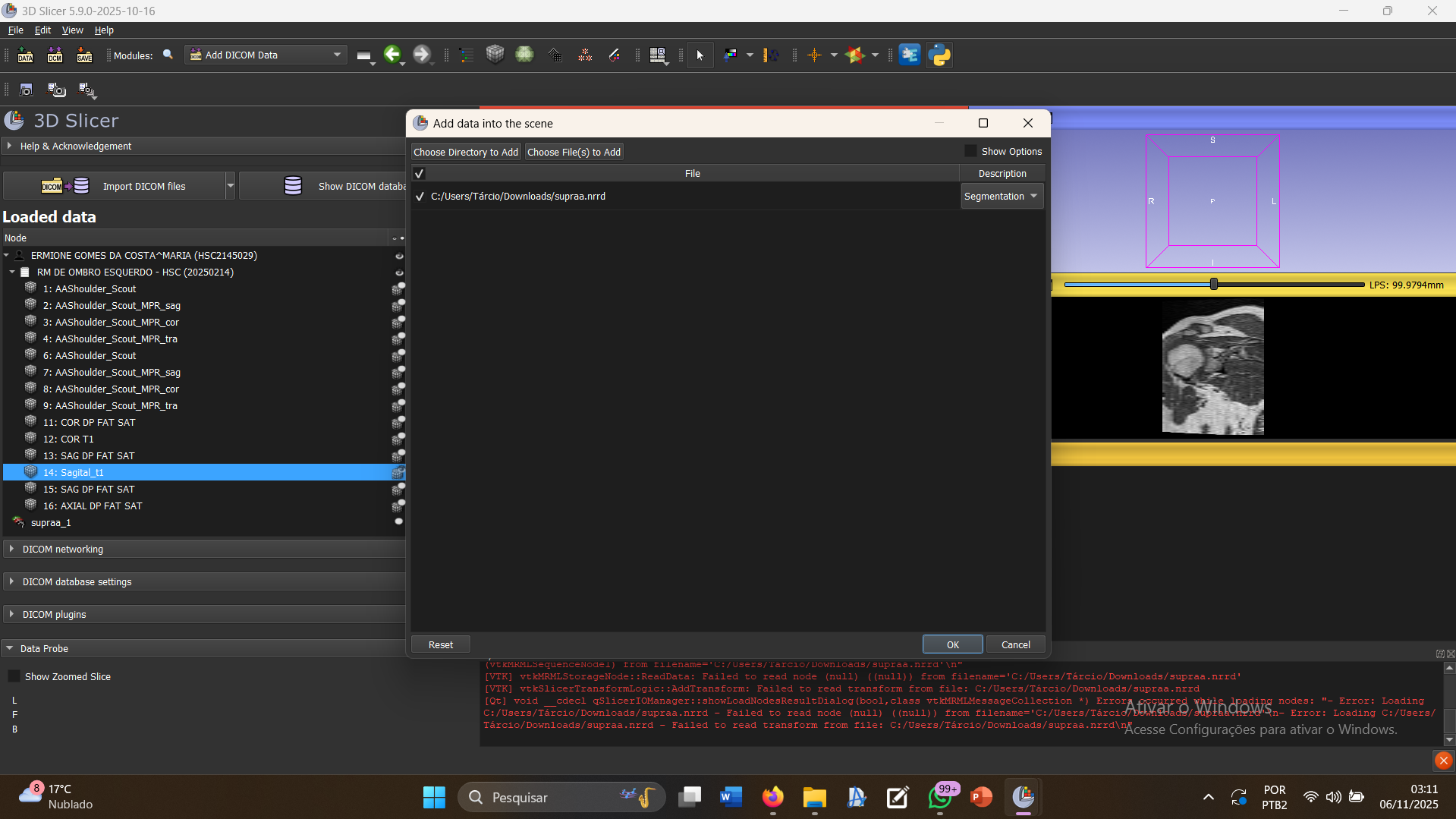The height and width of the screenshot is (819, 1456).
Task: Open the Data module hierarchy icon
Action: point(466,55)
